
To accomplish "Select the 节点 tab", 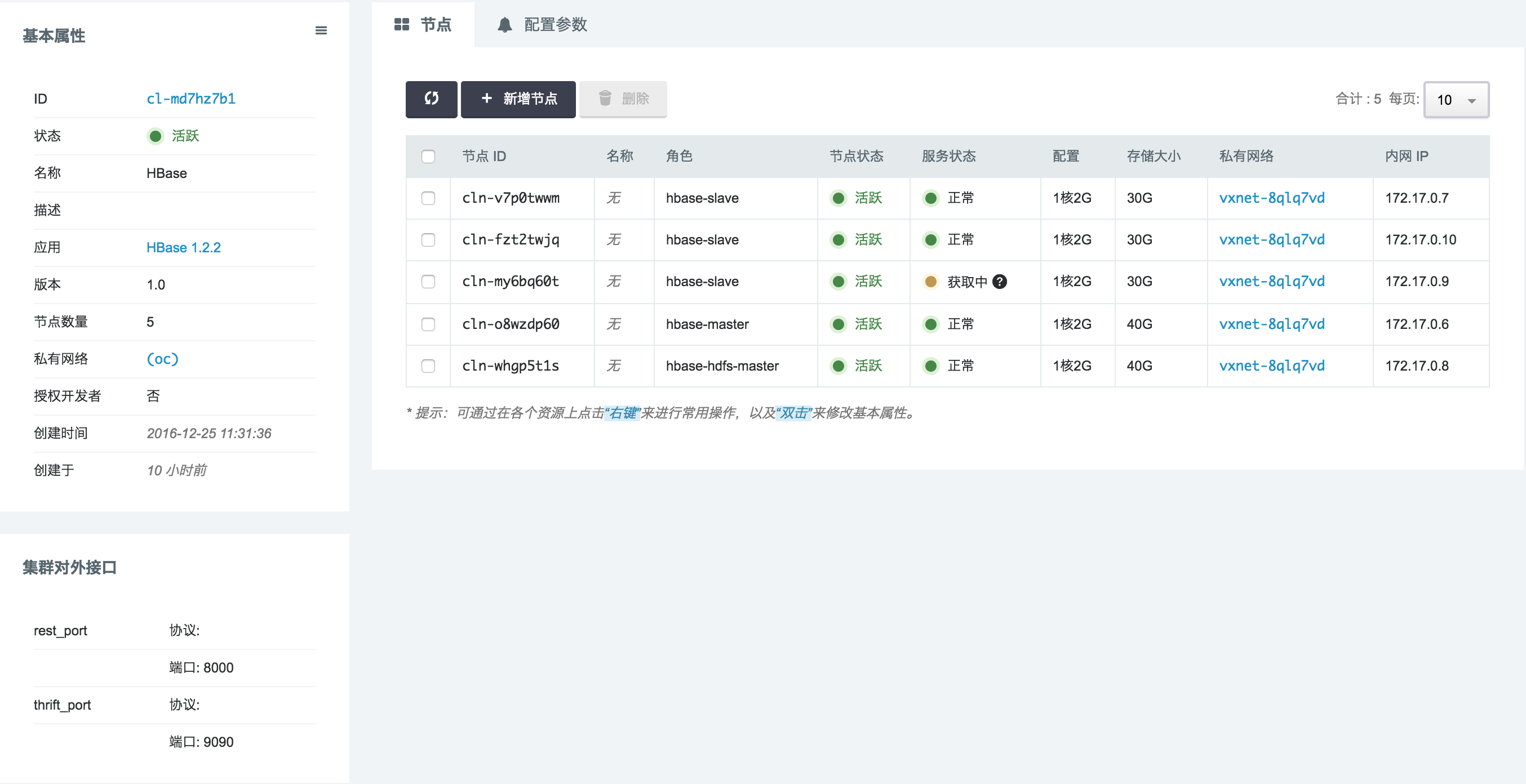I will tap(436, 25).
